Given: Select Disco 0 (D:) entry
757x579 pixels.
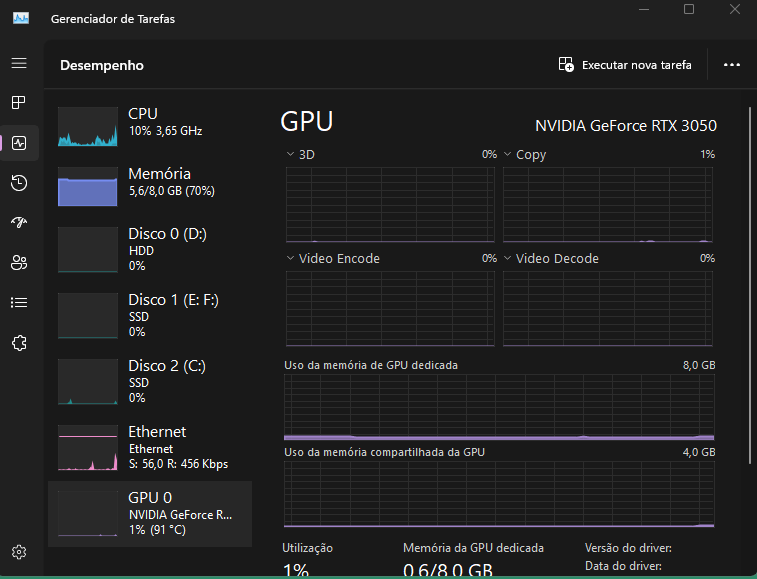Looking at the screenshot, I should tap(150, 250).
